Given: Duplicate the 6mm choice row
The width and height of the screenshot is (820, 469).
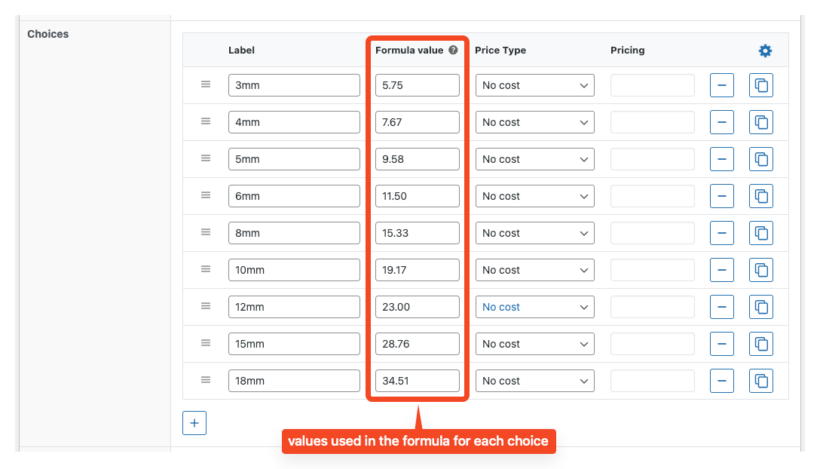Looking at the screenshot, I should click(761, 197).
